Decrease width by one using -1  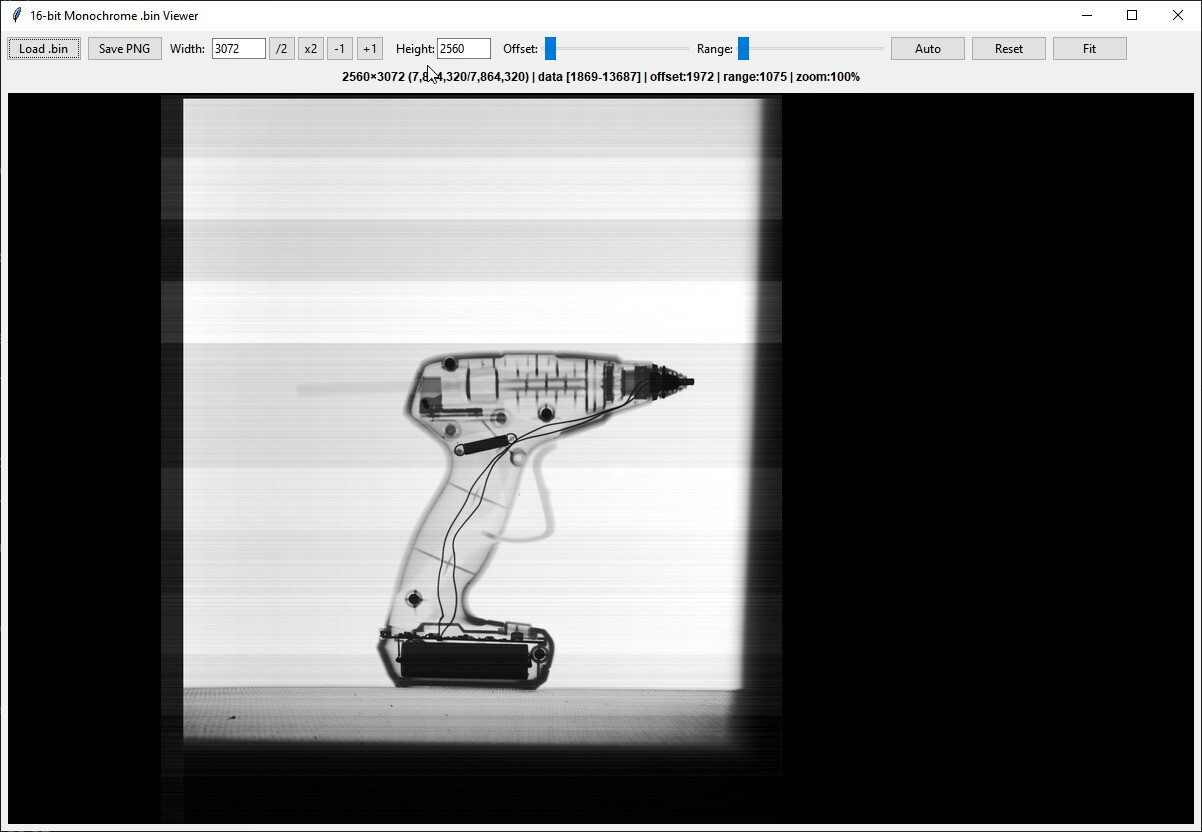click(x=340, y=49)
